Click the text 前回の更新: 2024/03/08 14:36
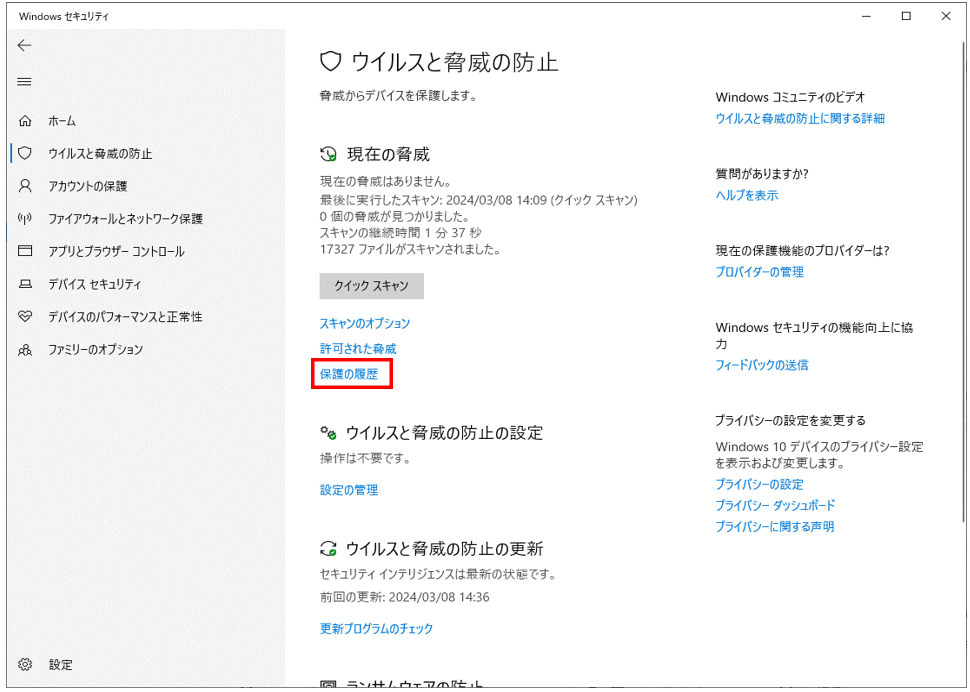Image resolution: width=970 pixels, height=692 pixels. coord(405,597)
